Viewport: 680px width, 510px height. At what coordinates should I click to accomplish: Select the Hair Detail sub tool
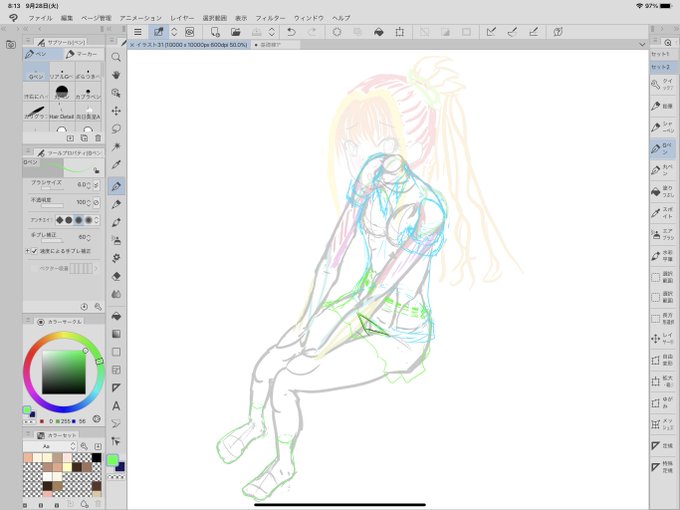pyautogui.click(x=62, y=111)
